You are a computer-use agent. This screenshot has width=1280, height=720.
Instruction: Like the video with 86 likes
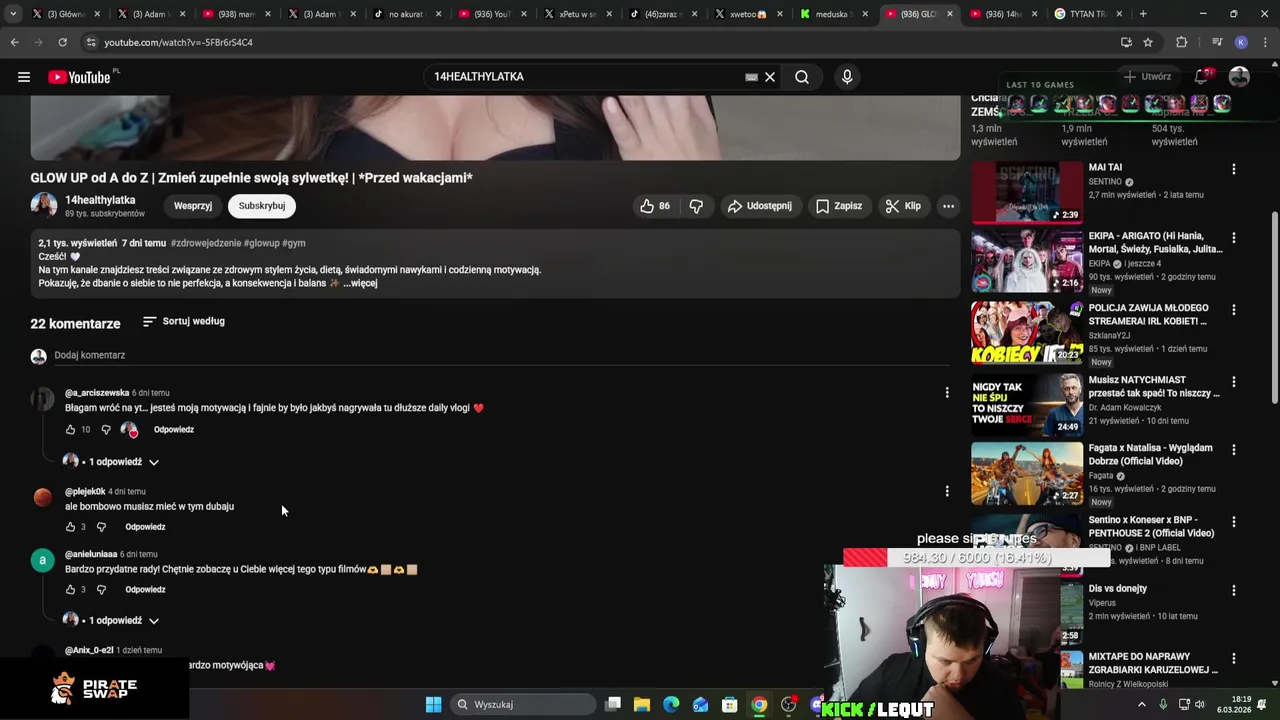click(655, 206)
